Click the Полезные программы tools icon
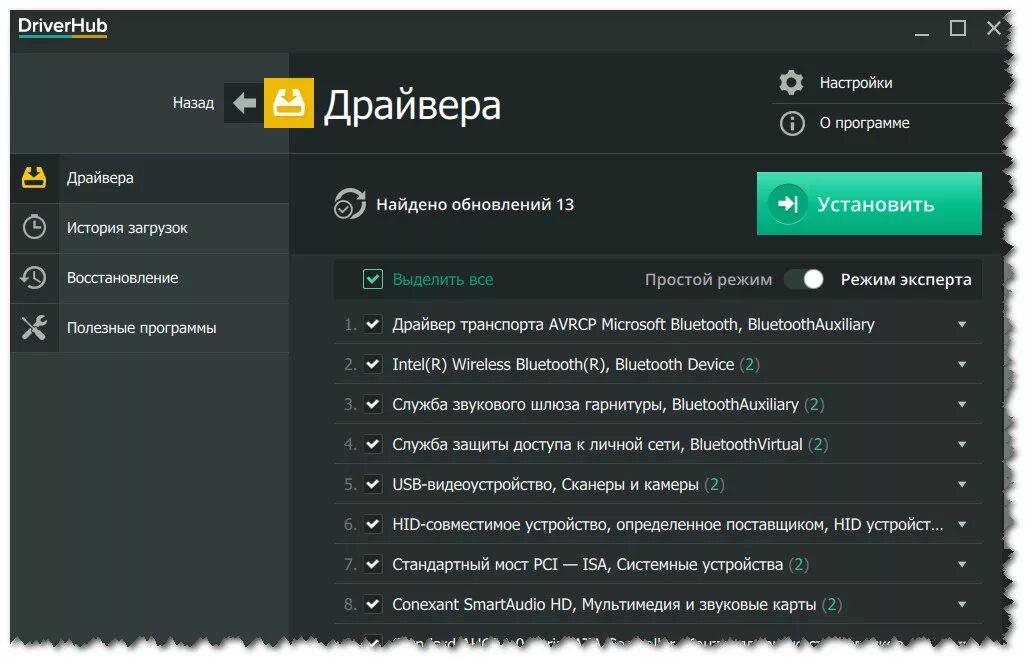This screenshot has width=1031, height=664. pos(34,327)
